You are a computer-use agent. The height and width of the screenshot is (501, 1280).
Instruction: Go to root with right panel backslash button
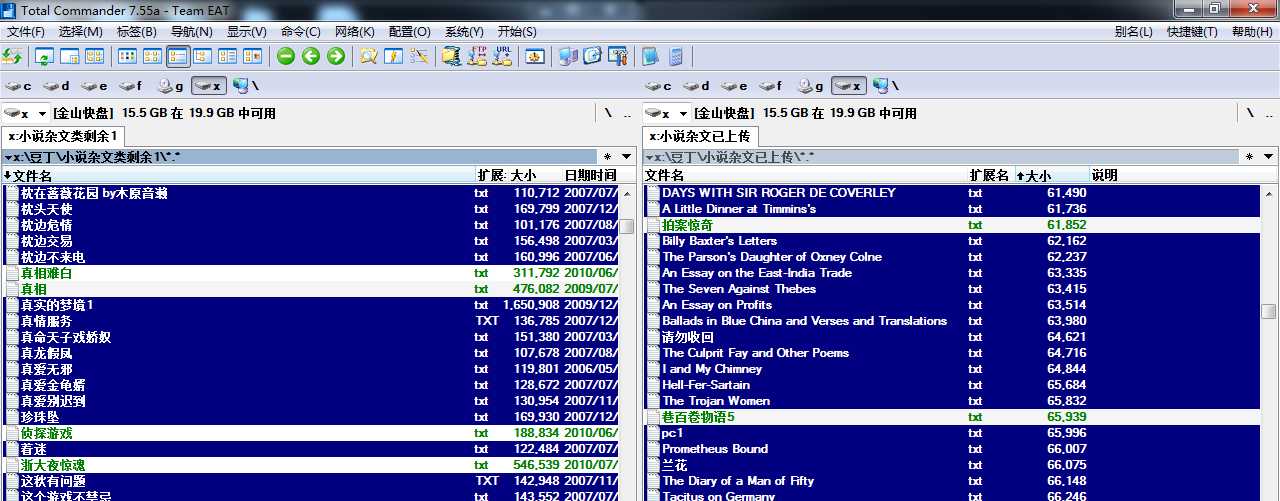1249,114
